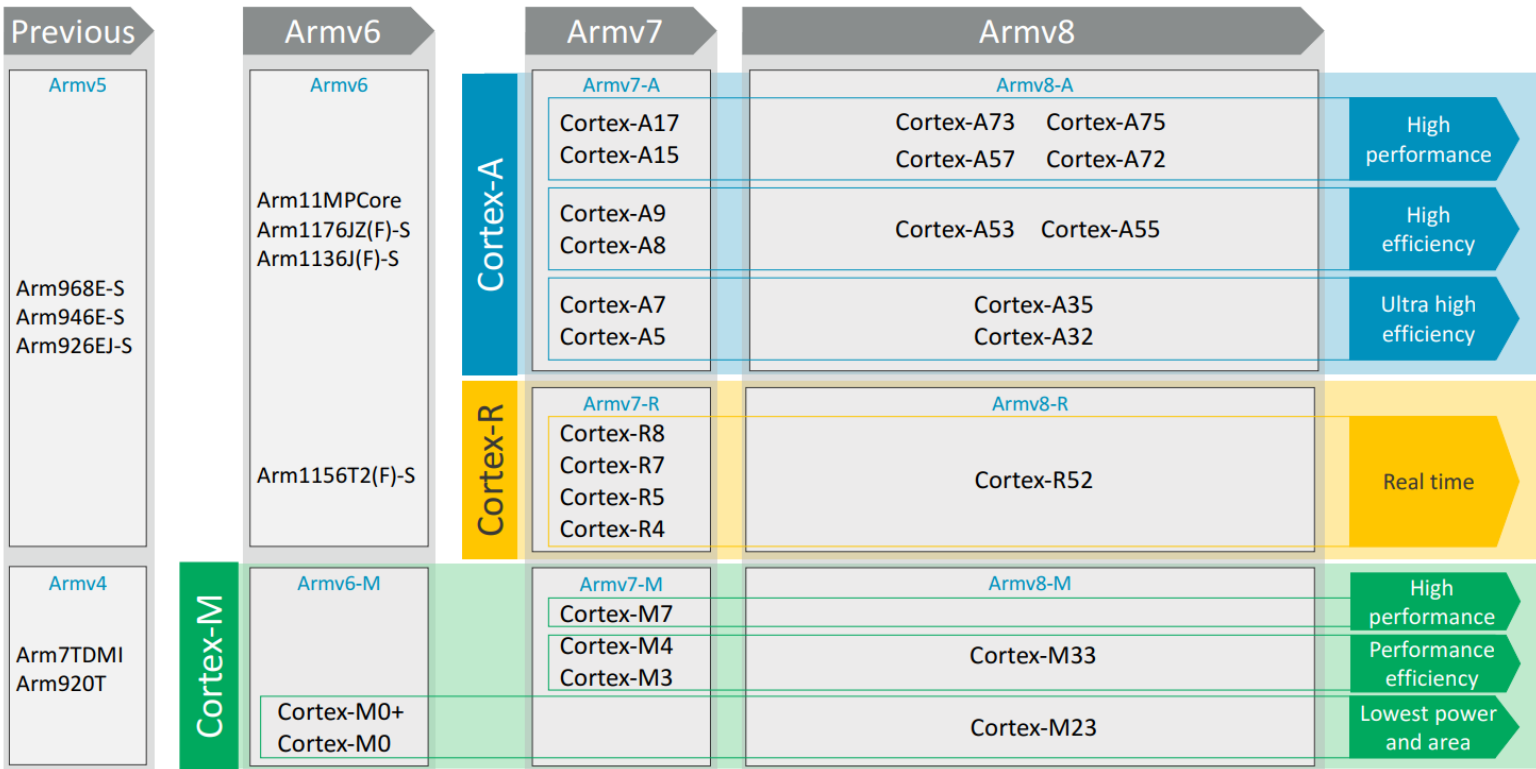This screenshot has height=769, width=1536.
Task: Pick the "Cortex-A15" entry
Action: [x=619, y=155]
